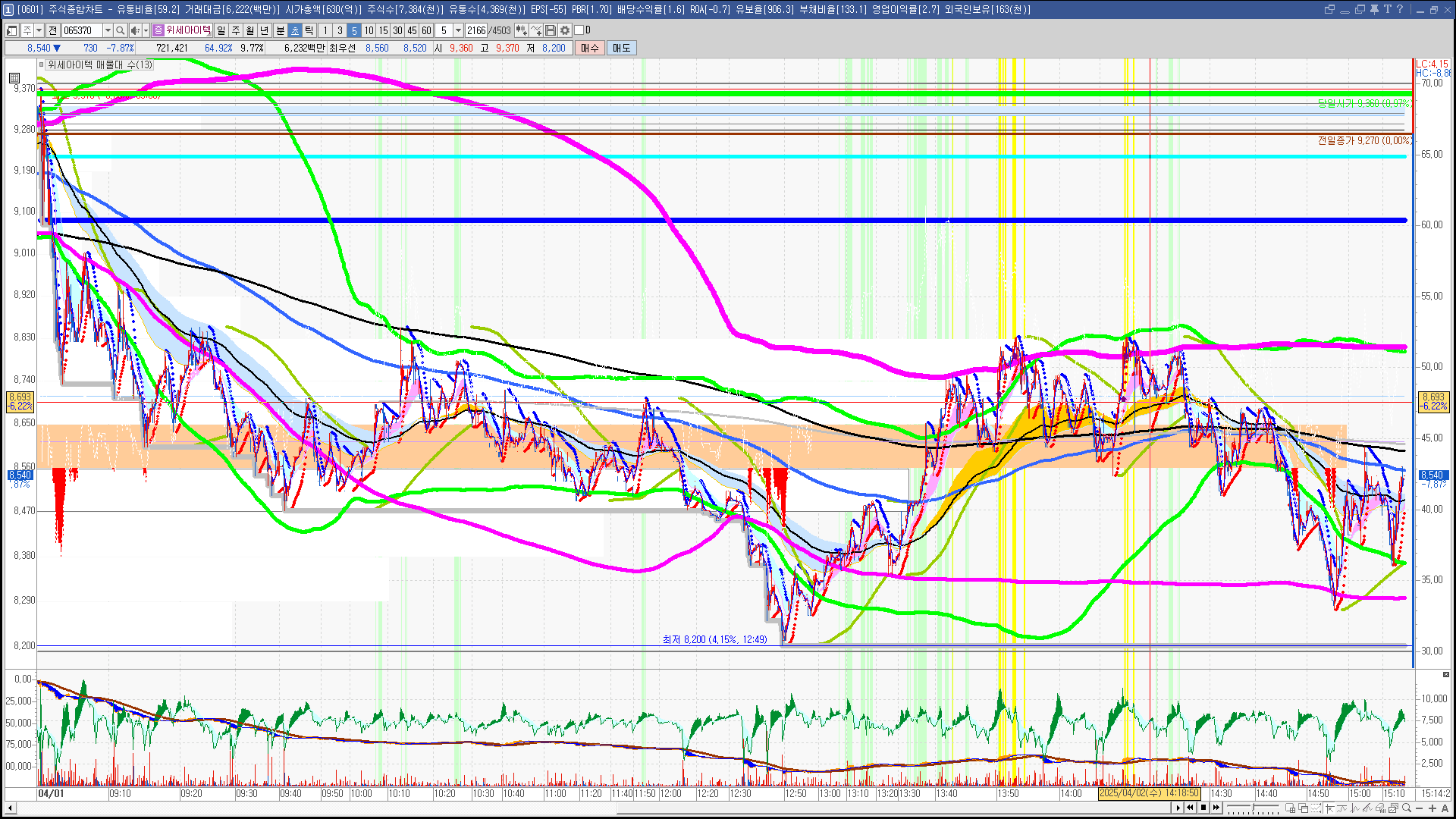The image size is (1456, 819).
Task: Switch to the 일 (daily) chart period
Action: click(x=221, y=30)
